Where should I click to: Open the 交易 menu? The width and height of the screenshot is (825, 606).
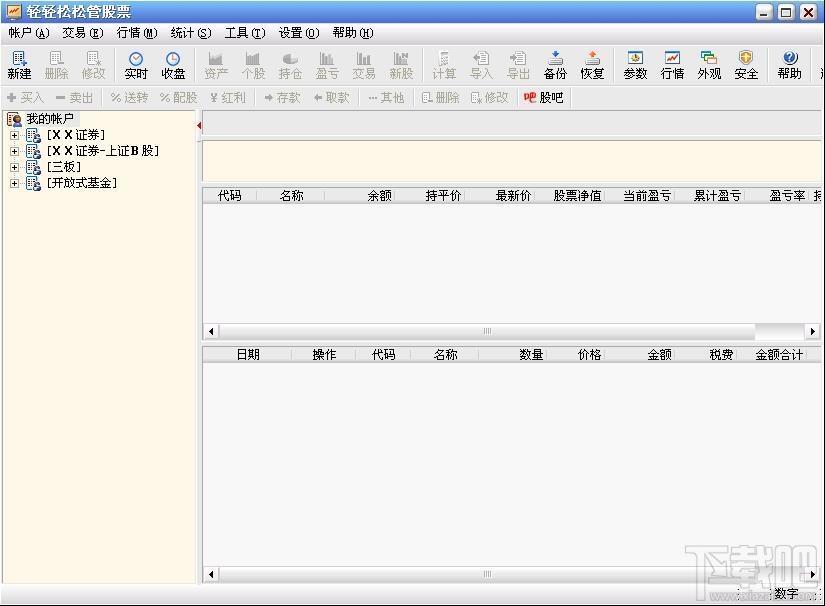[82, 33]
